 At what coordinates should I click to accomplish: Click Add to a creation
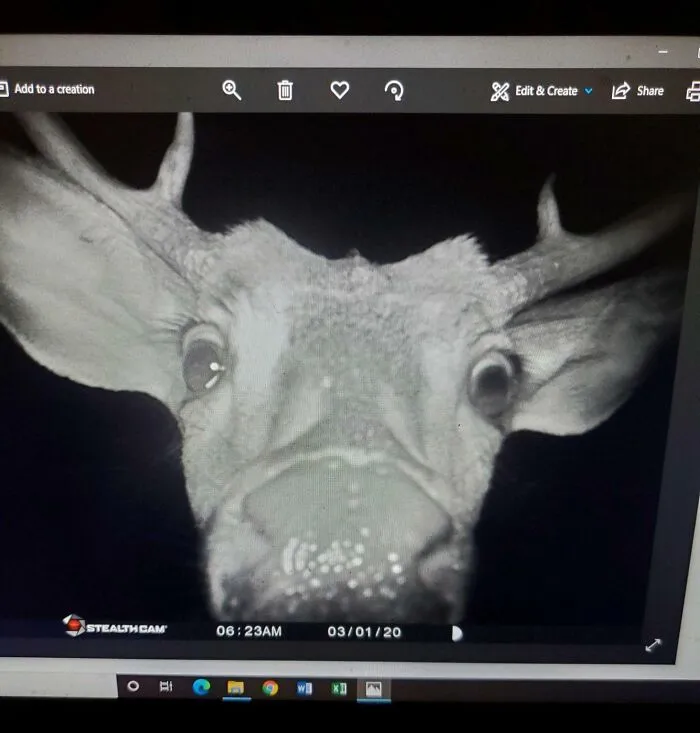tap(48, 89)
